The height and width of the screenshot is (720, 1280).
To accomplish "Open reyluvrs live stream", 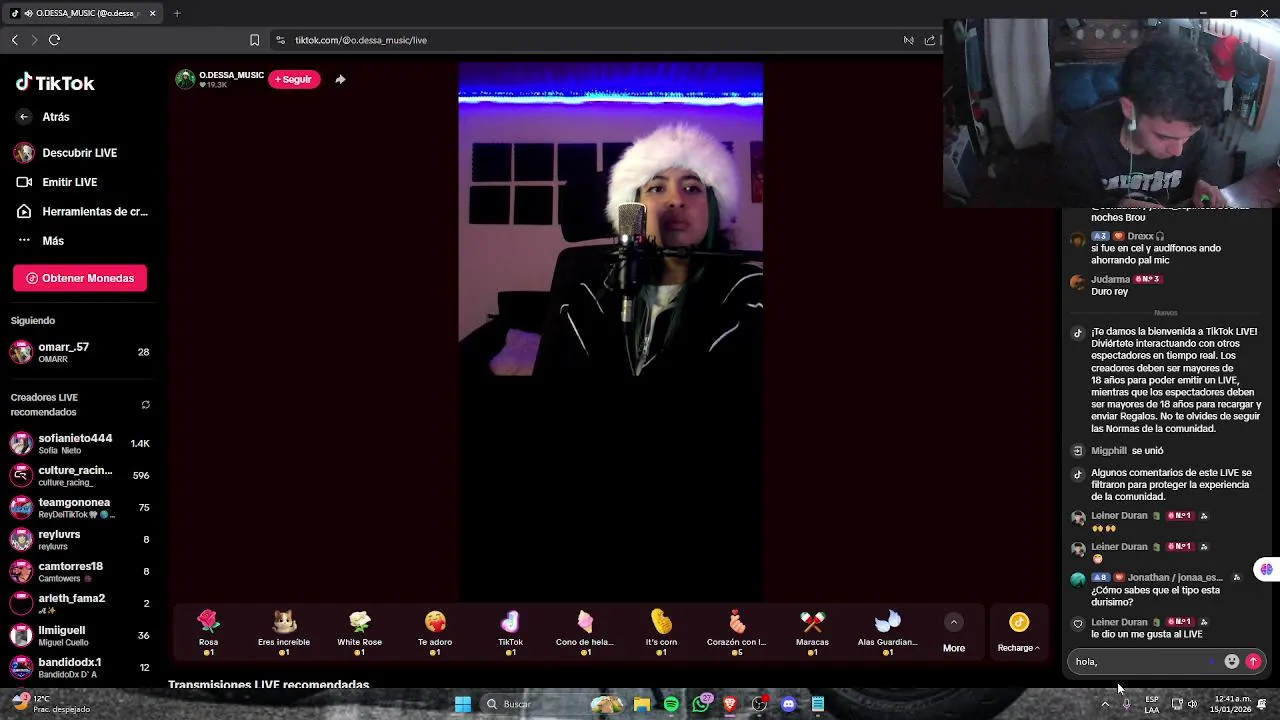I will click(80, 539).
